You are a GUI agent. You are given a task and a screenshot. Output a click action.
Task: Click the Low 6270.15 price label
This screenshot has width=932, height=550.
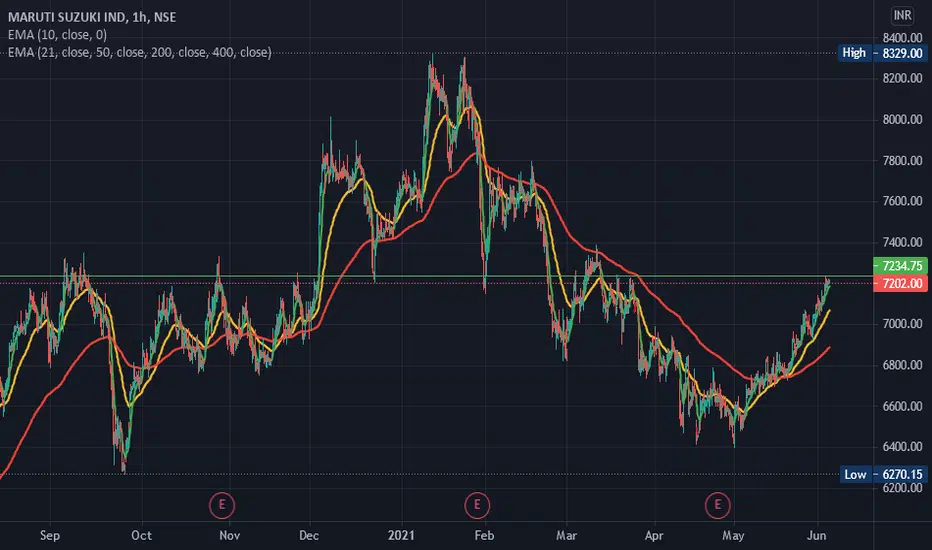point(883,474)
